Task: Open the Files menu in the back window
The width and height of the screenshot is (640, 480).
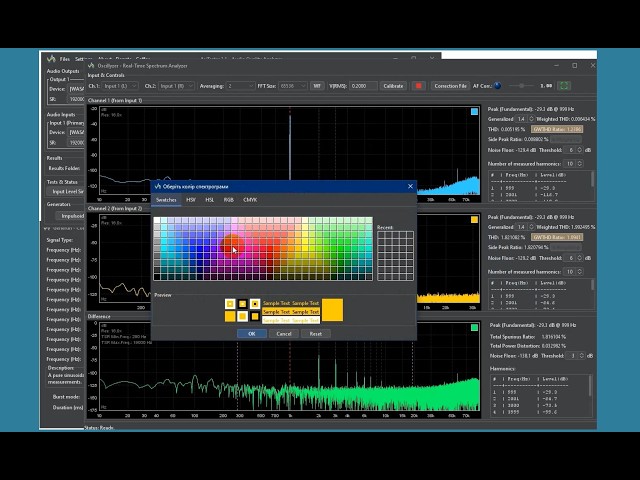Action: pos(65,59)
